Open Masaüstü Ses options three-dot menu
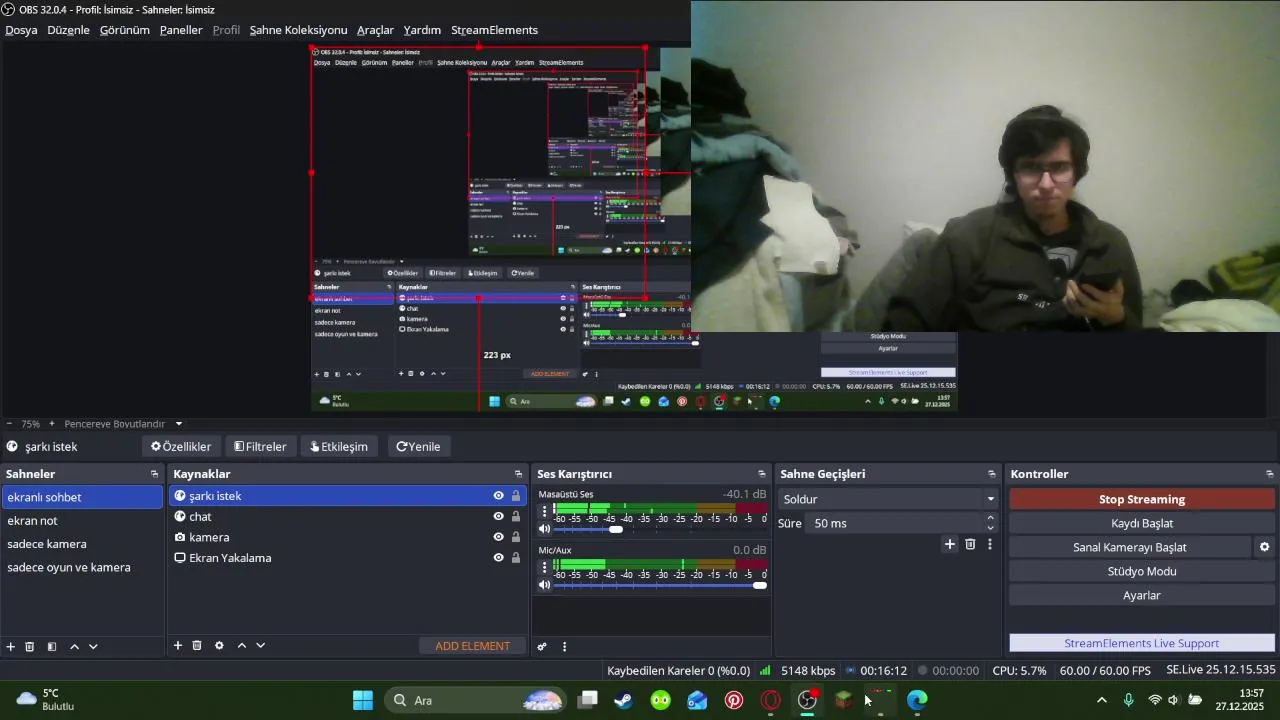 tap(545, 510)
